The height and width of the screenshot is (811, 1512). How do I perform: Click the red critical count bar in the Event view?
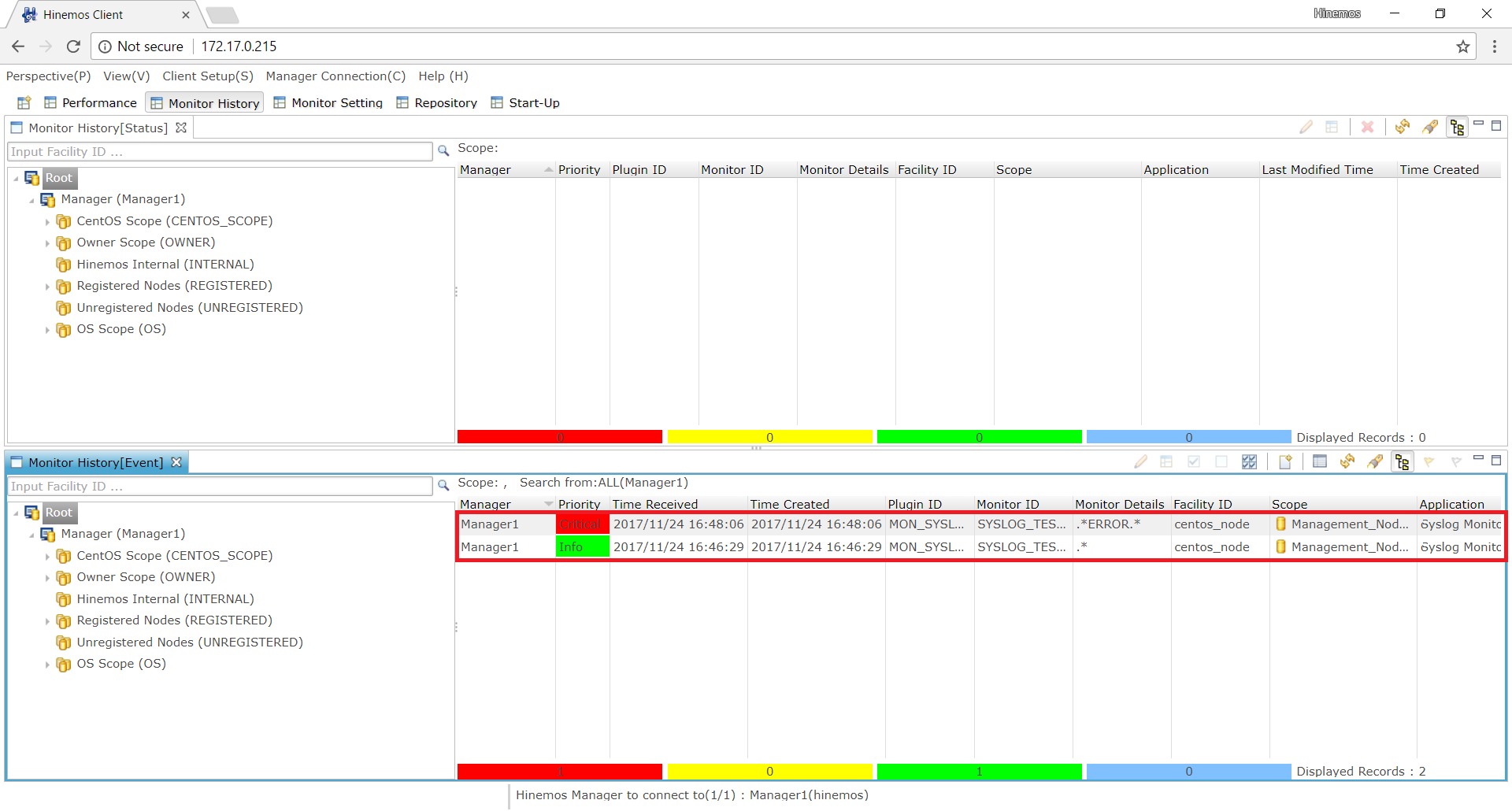560,772
